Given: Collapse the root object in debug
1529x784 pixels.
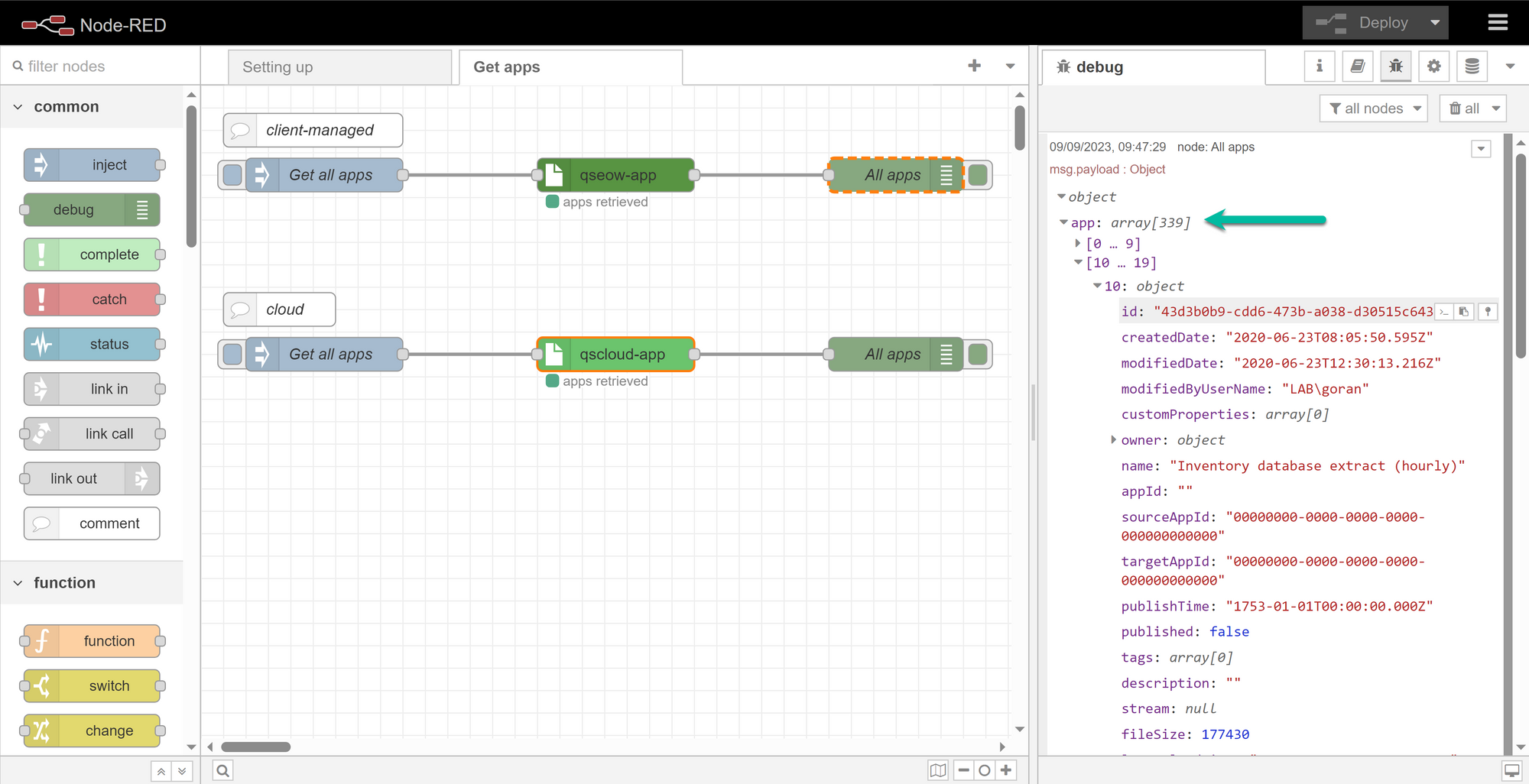Looking at the screenshot, I should coord(1061,196).
